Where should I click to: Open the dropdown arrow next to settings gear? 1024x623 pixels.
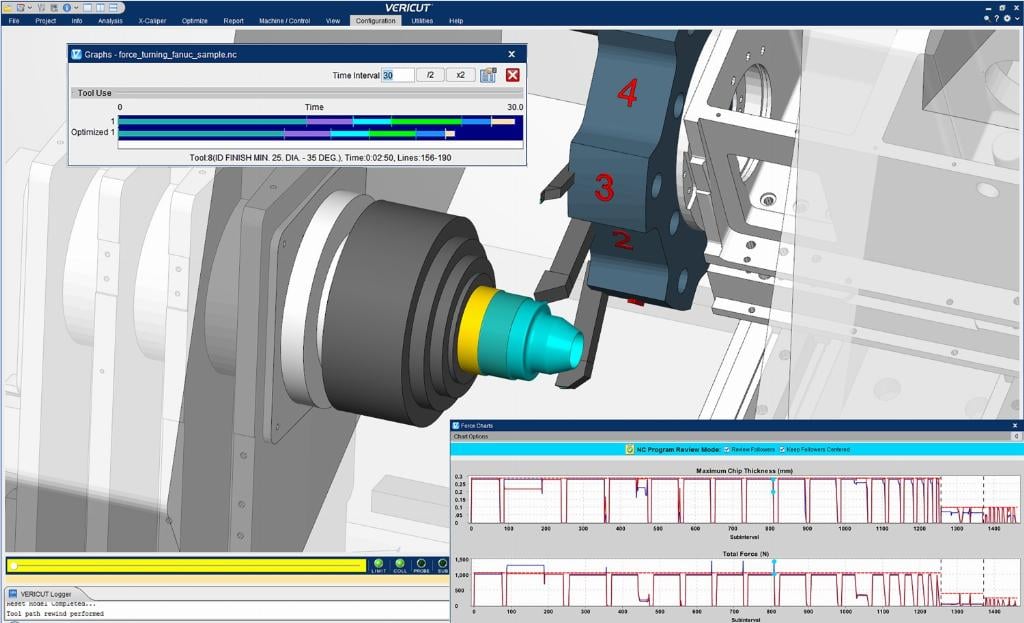1016,19
